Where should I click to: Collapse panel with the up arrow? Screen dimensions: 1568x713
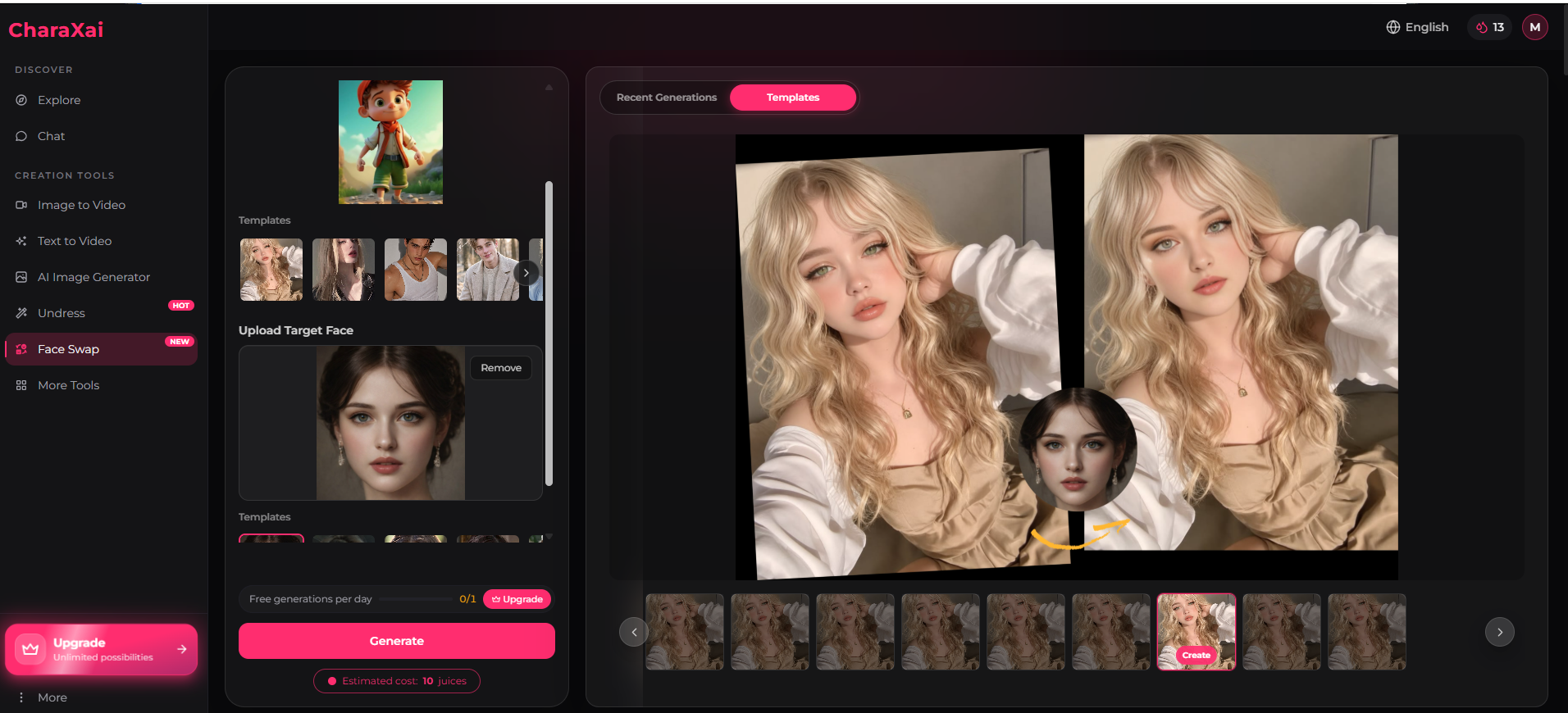tap(549, 87)
